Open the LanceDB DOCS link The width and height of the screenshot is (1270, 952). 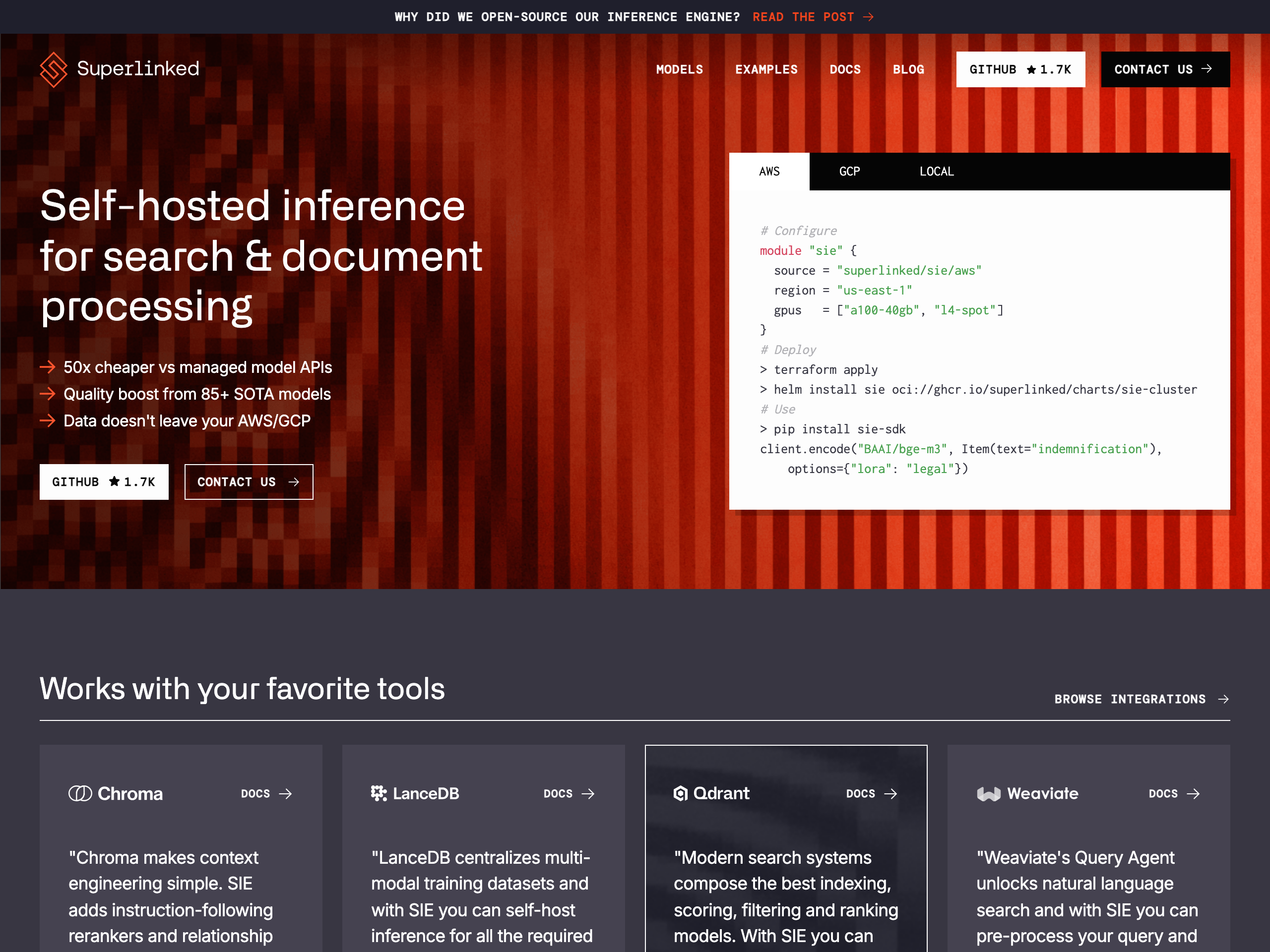(x=569, y=794)
